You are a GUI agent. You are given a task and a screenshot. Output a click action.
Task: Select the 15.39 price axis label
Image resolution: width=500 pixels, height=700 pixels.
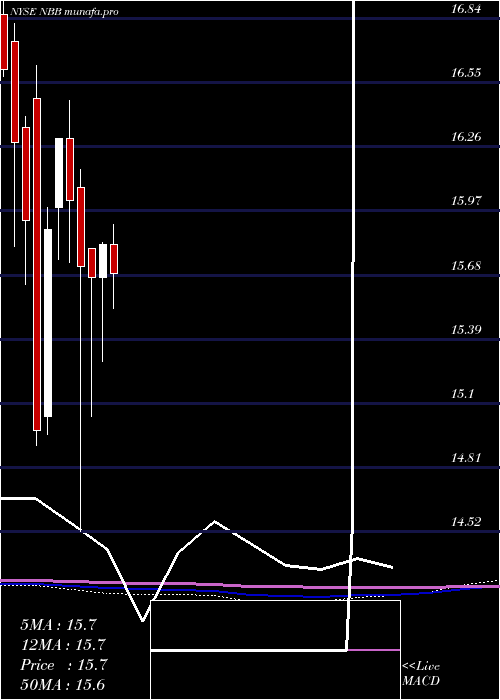tap(466, 330)
